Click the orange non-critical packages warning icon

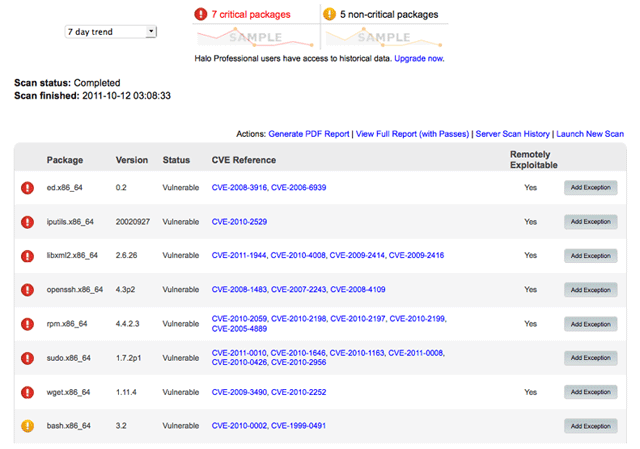tap(329, 14)
